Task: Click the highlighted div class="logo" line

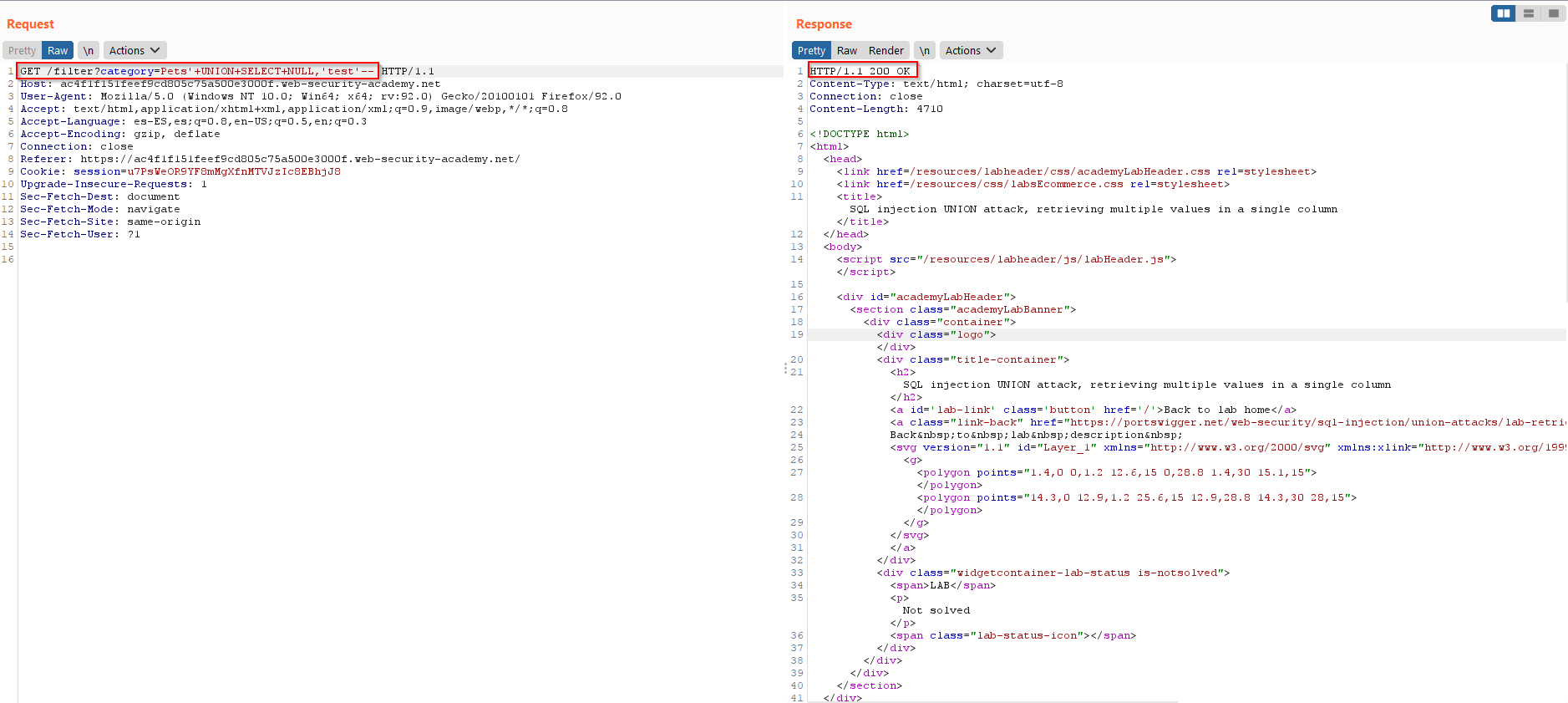Action: (936, 334)
